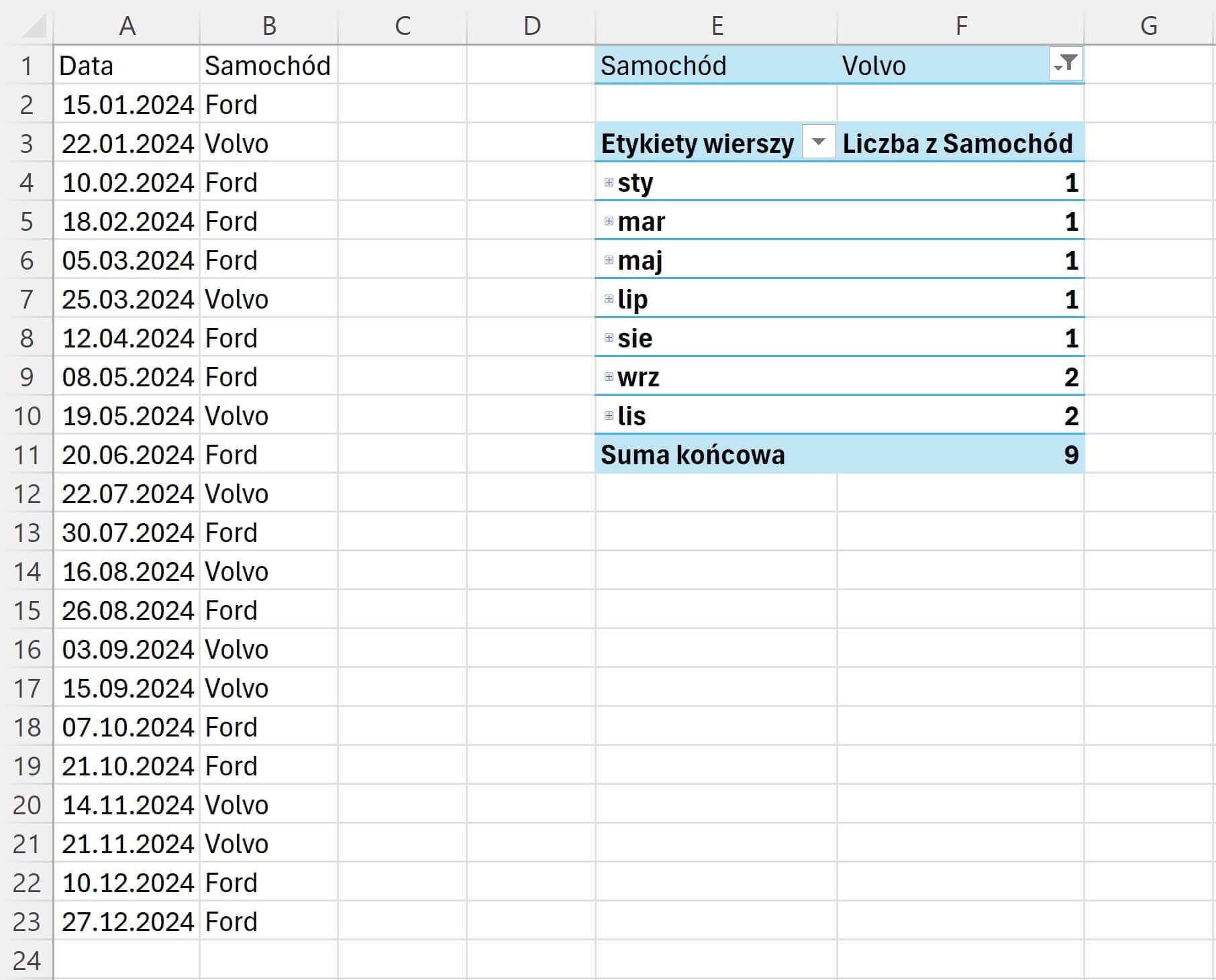Image resolution: width=1216 pixels, height=980 pixels.
Task: Expand the maj month group
Action: coord(609,260)
